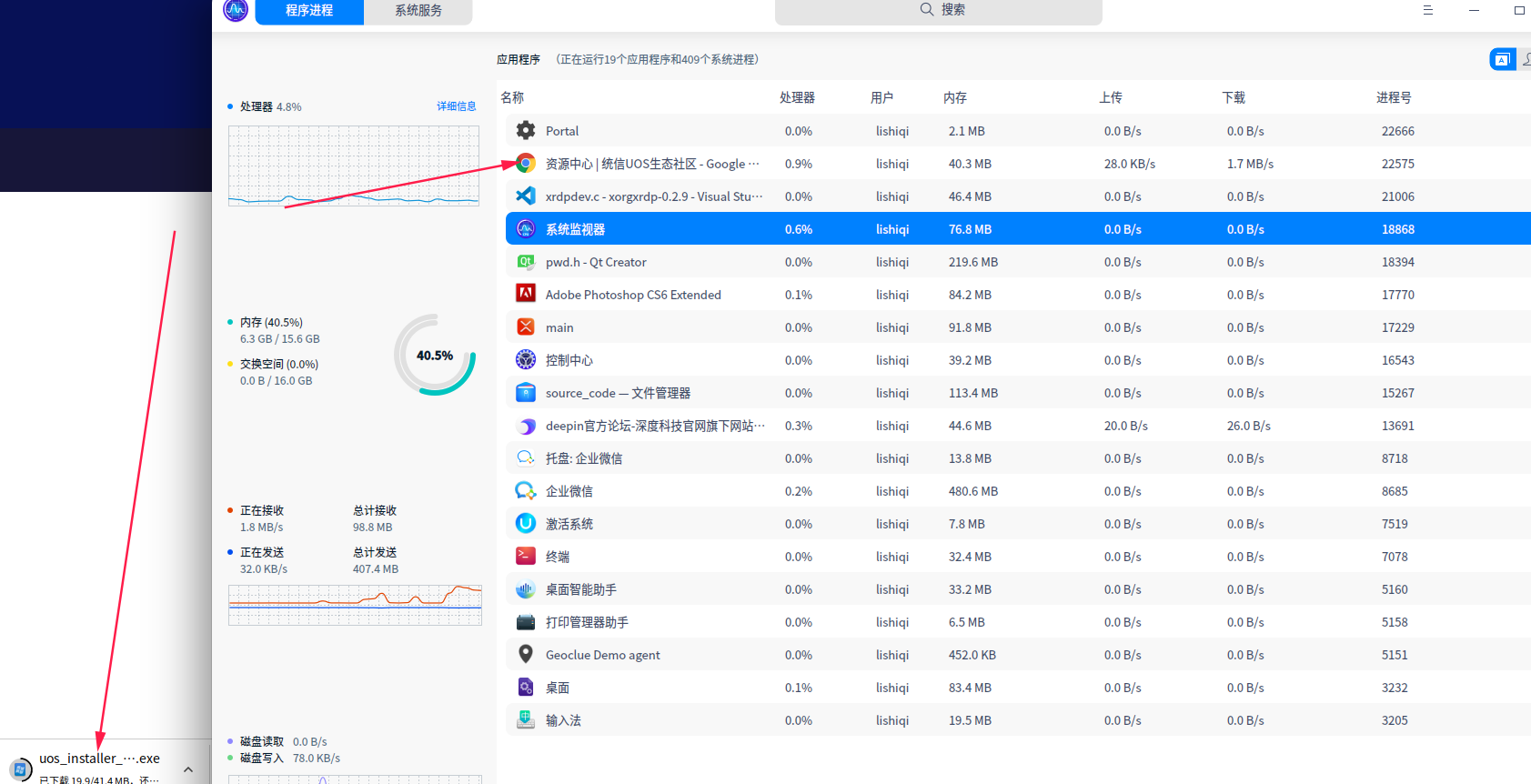Image resolution: width=1531 pixels, height=784 pixels.
Task: Open the hamburger main menu
Action: pyautogui.click(x=1428, y=10)
